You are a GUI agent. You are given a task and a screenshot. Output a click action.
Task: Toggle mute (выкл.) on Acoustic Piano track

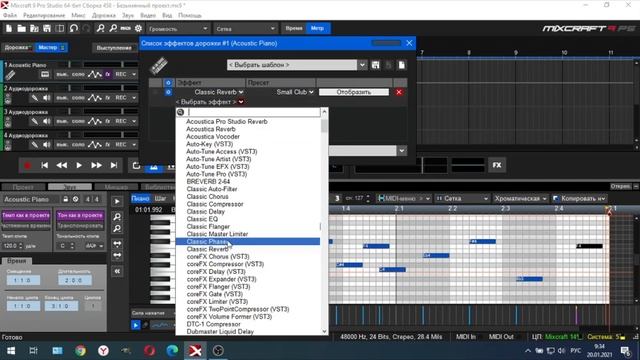62,75
